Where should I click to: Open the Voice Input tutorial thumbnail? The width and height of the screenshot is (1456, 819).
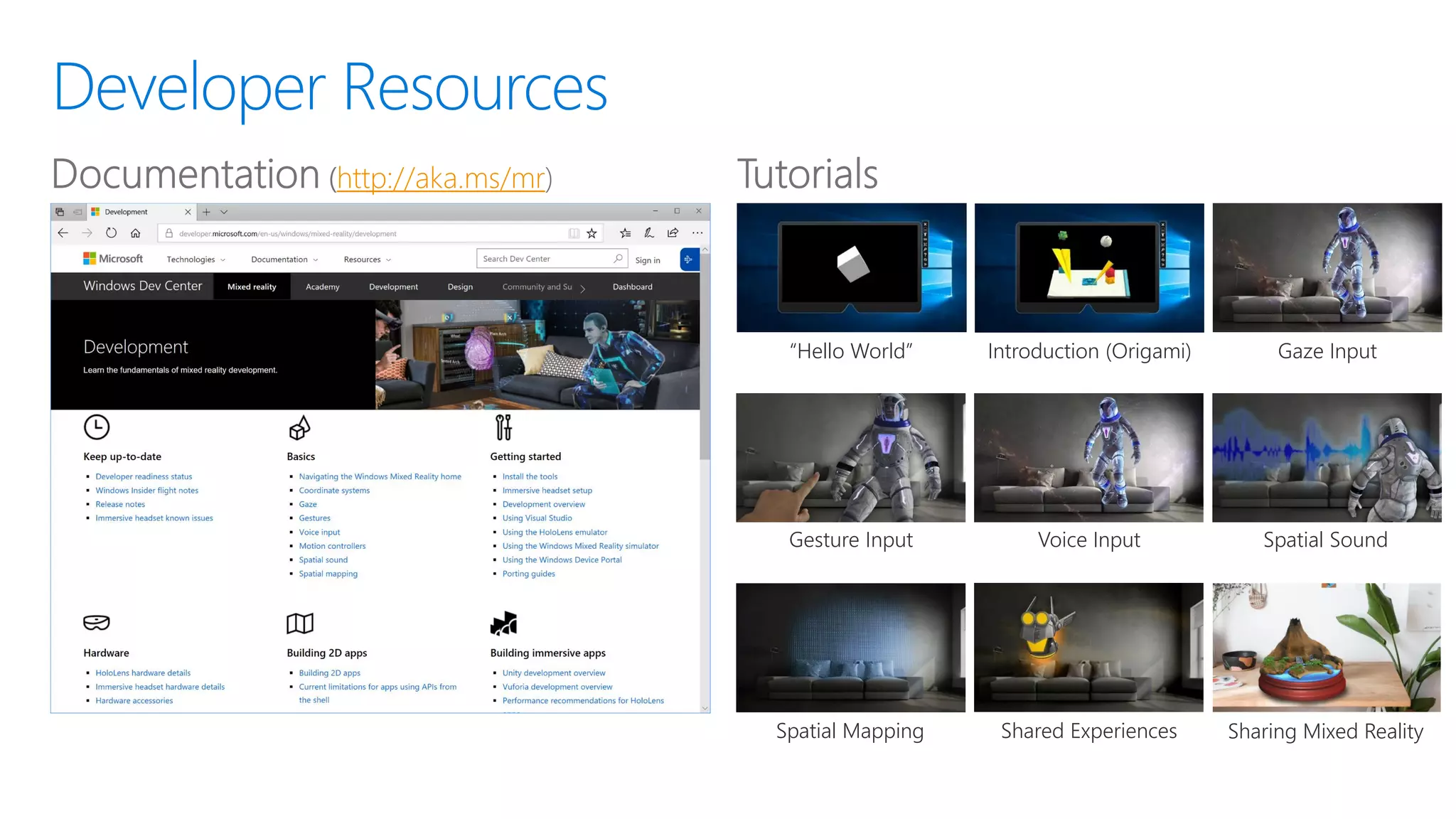point(1088,458)
